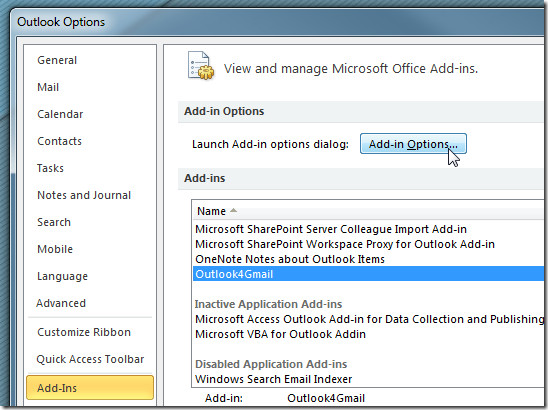Open the Search options page

pyautogui.click(x=54, y=222)
